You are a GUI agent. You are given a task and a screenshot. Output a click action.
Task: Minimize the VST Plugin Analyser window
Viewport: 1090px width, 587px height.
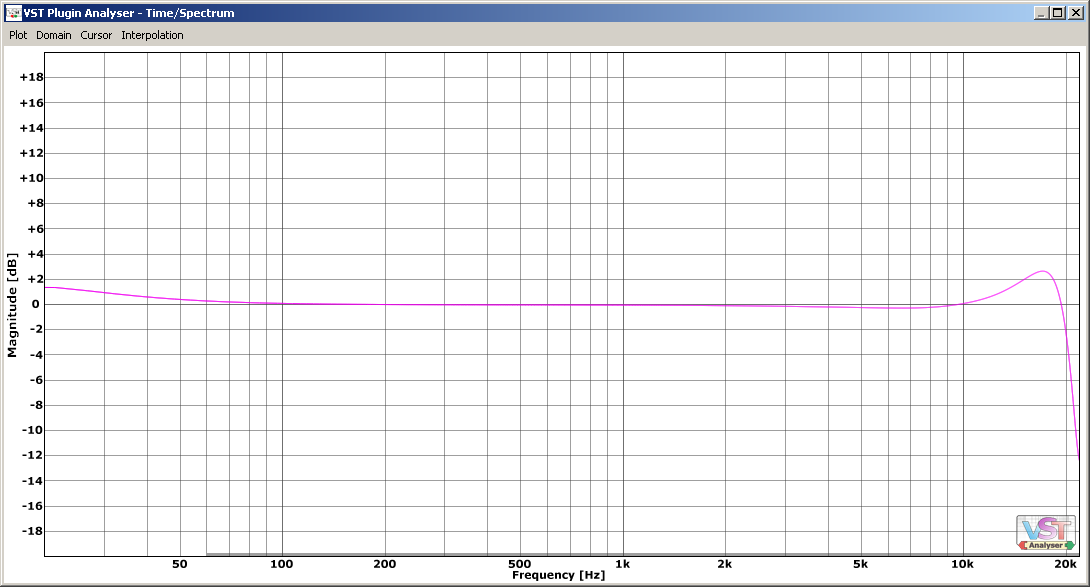1041,13
